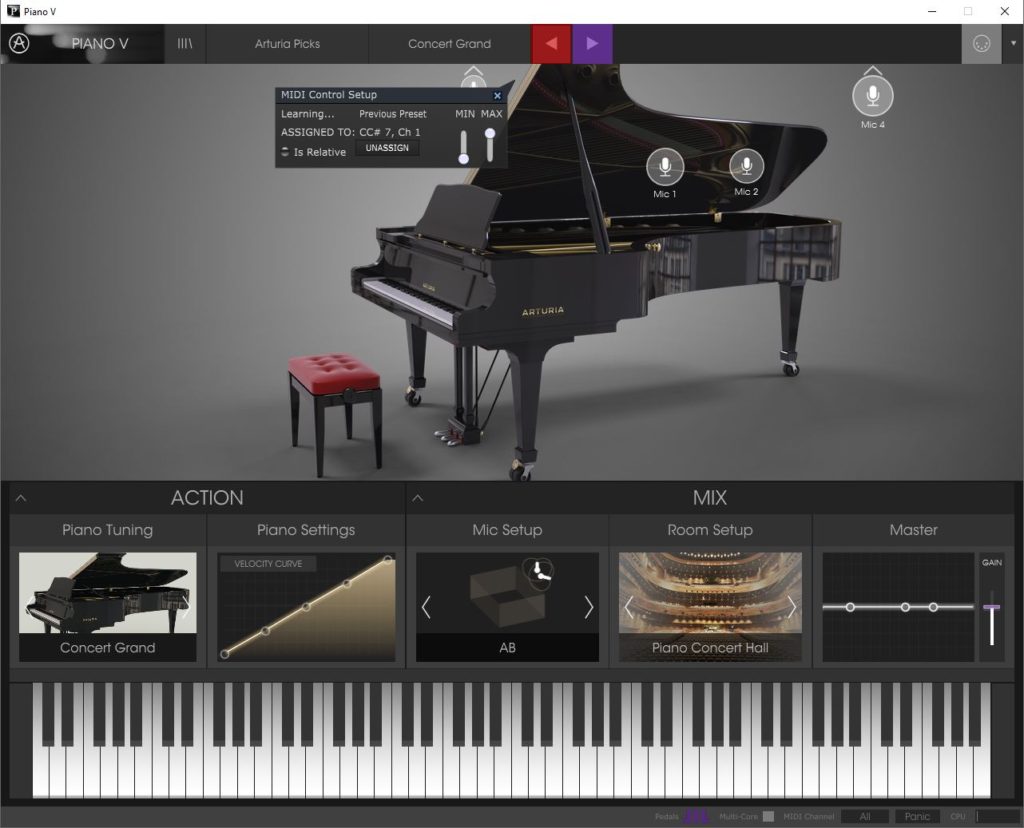Click the CPU meter

(997, 816)
